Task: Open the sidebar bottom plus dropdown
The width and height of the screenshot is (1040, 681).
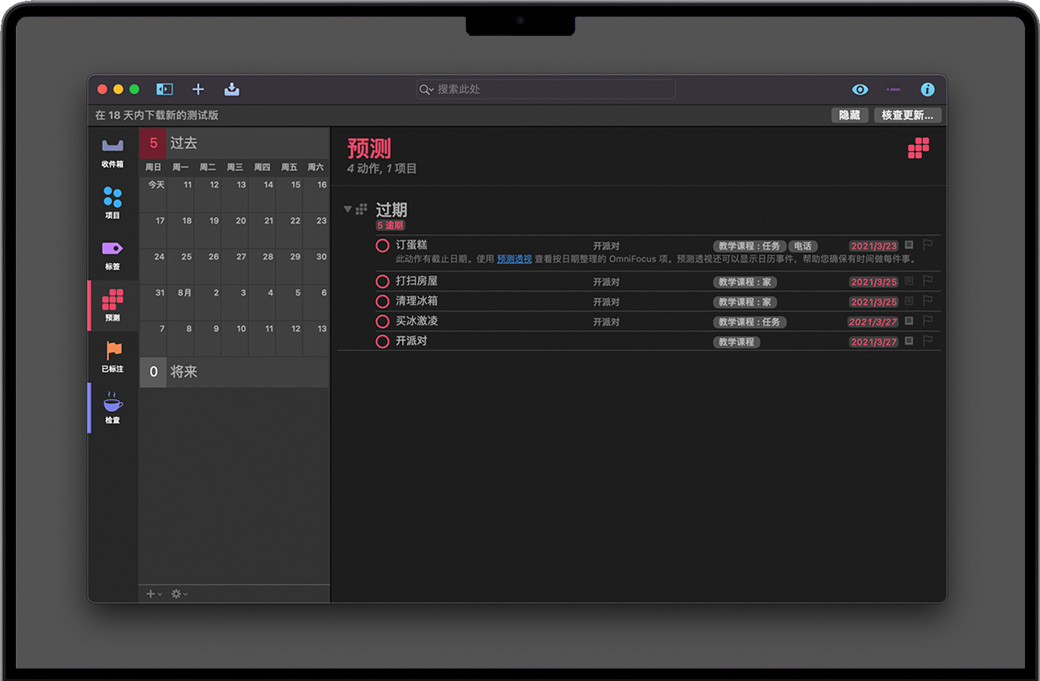Action: 153,594
